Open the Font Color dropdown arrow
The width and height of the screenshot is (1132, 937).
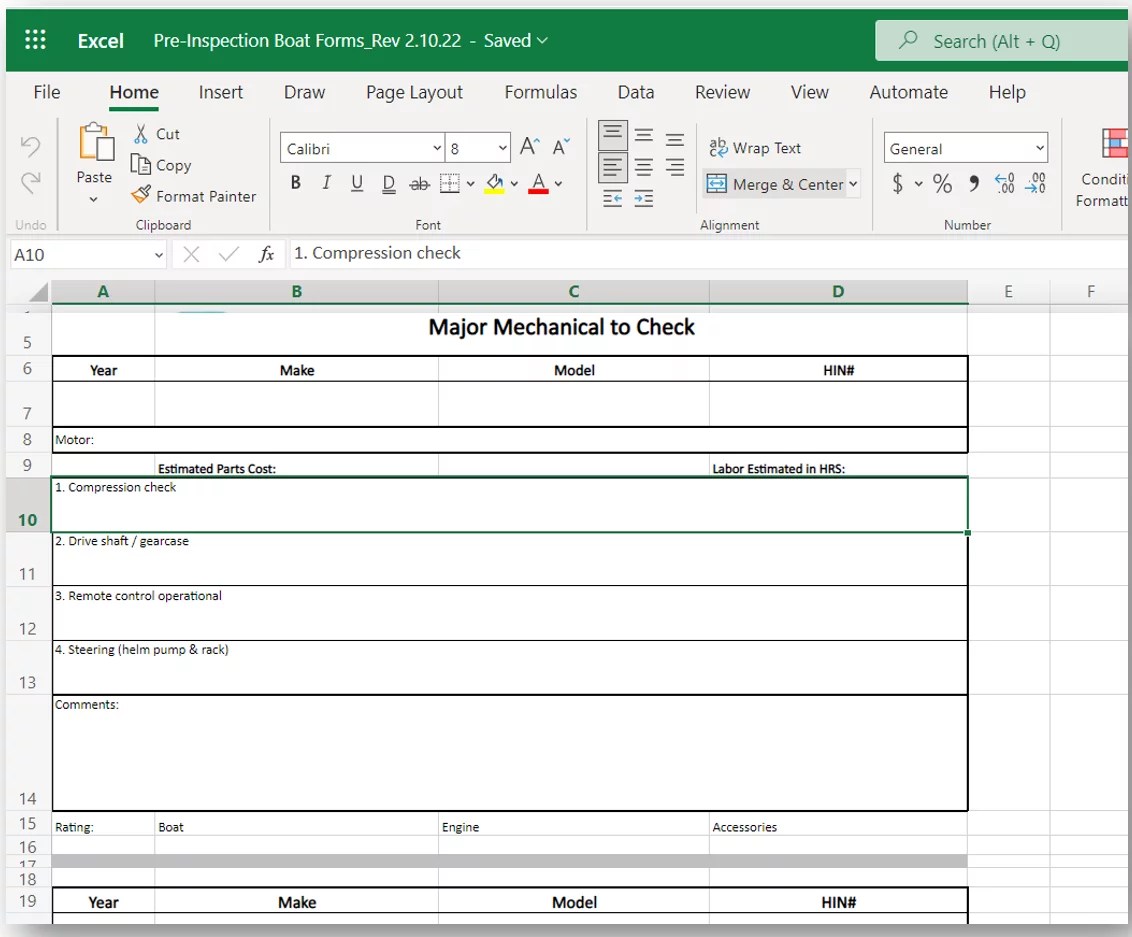(558, 183)
